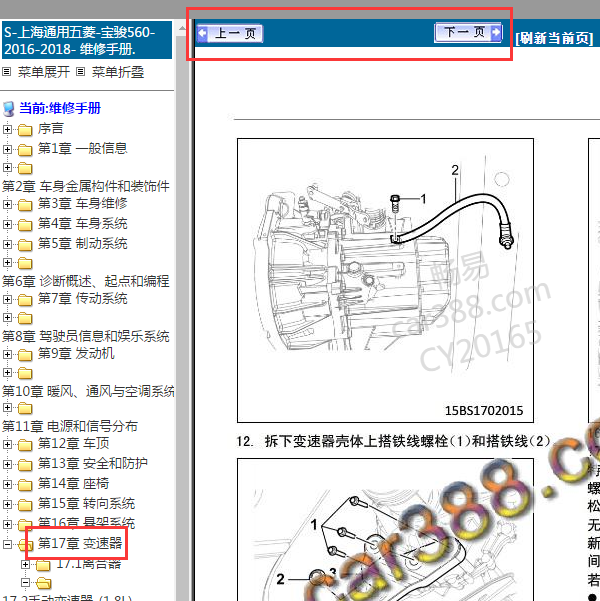
Task: Expand all menus with 菜单展开
Action: [44, 72]
